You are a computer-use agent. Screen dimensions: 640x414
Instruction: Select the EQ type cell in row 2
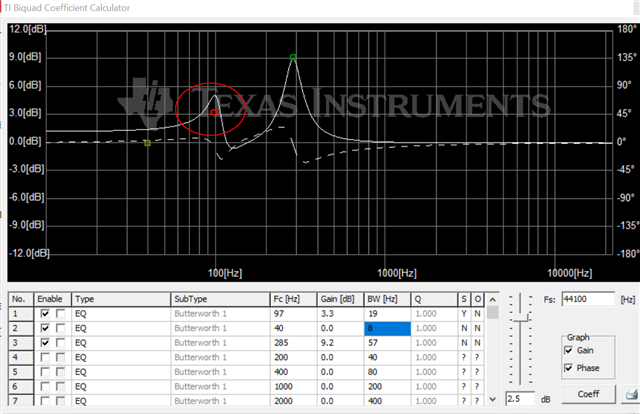(x=121, y=328)
